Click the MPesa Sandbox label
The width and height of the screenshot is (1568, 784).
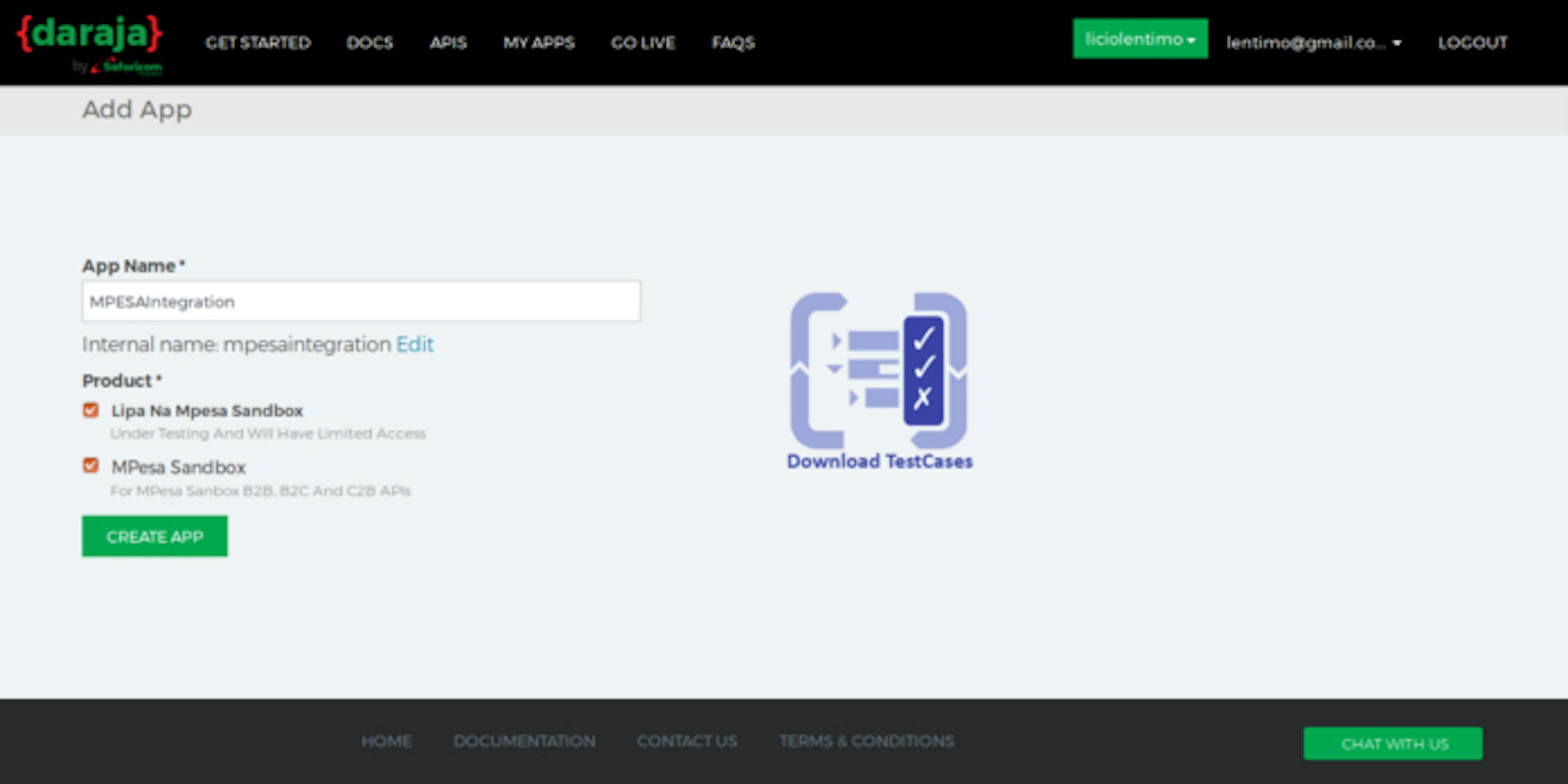[x=178, y=468]
